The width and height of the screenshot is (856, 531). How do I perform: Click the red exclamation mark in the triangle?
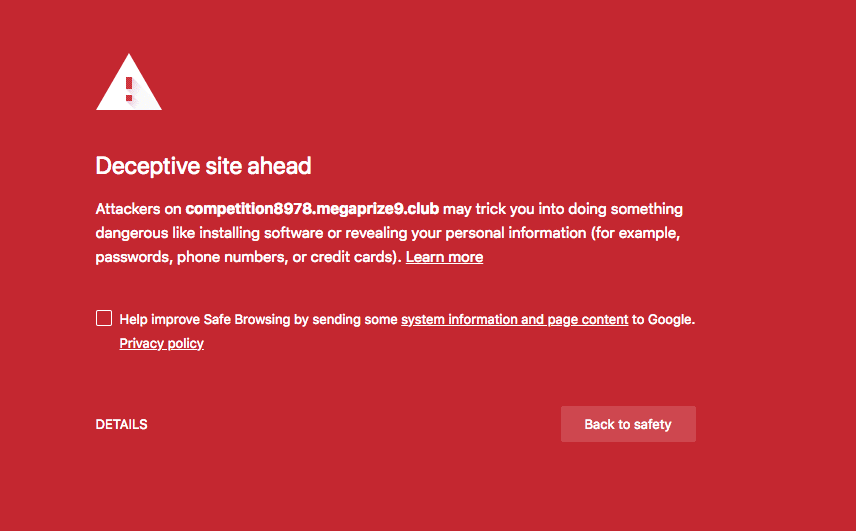click(129, 90)
